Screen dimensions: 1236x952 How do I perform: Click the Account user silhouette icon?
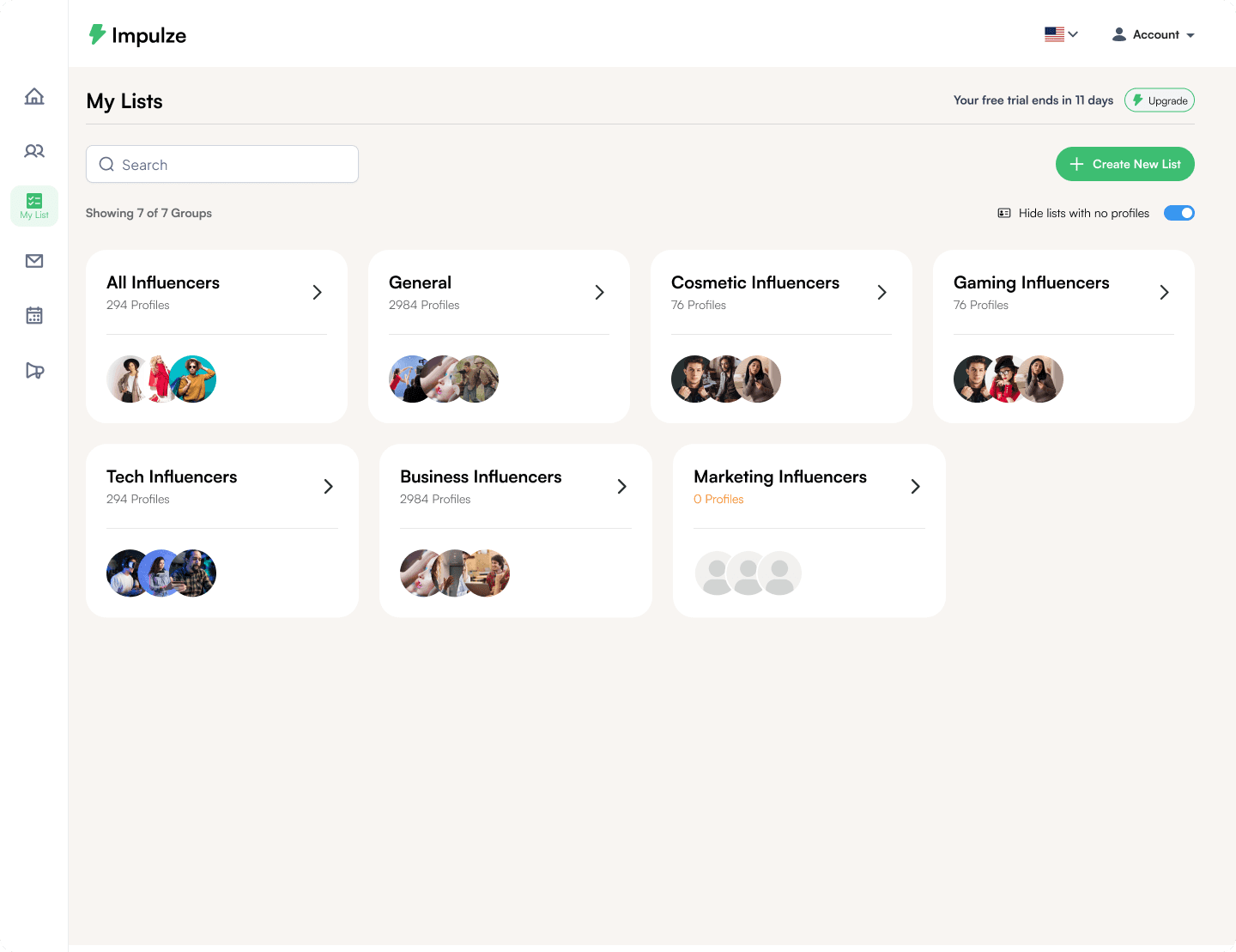pos(1119,34)
